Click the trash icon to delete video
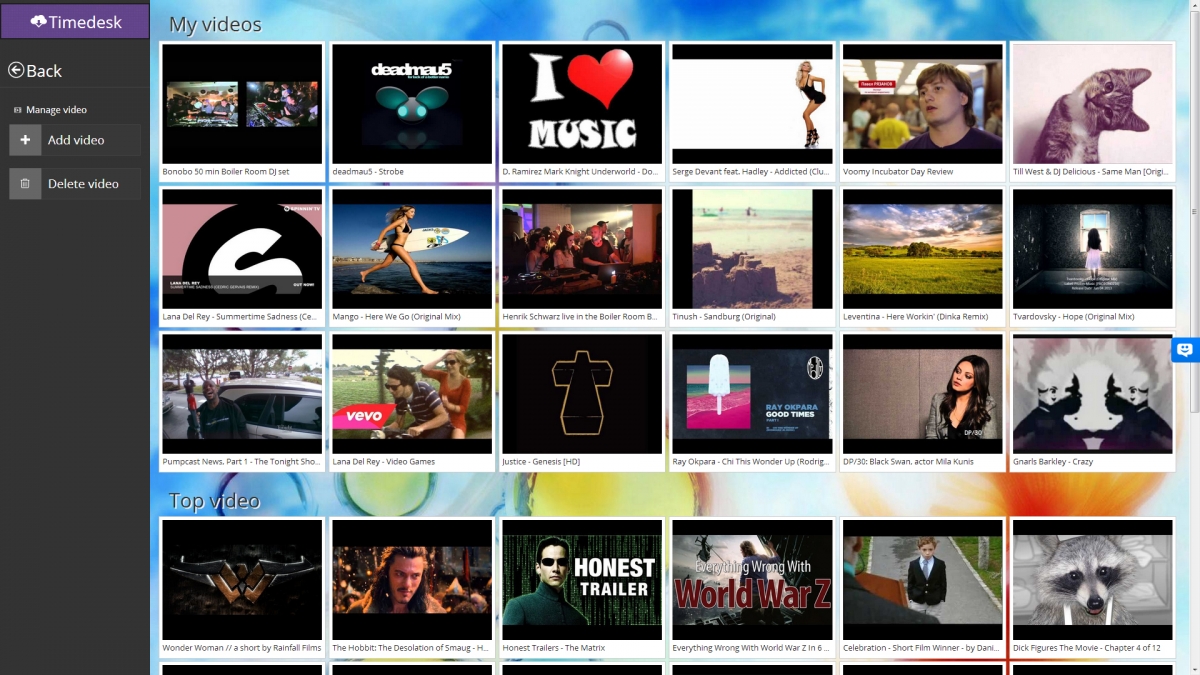Screen dimensions: 1200x675 (25, 183)
